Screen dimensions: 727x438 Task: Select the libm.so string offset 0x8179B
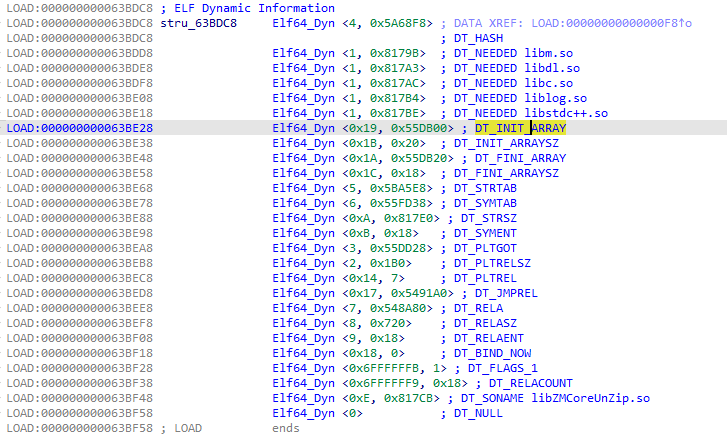pos(395,53)
